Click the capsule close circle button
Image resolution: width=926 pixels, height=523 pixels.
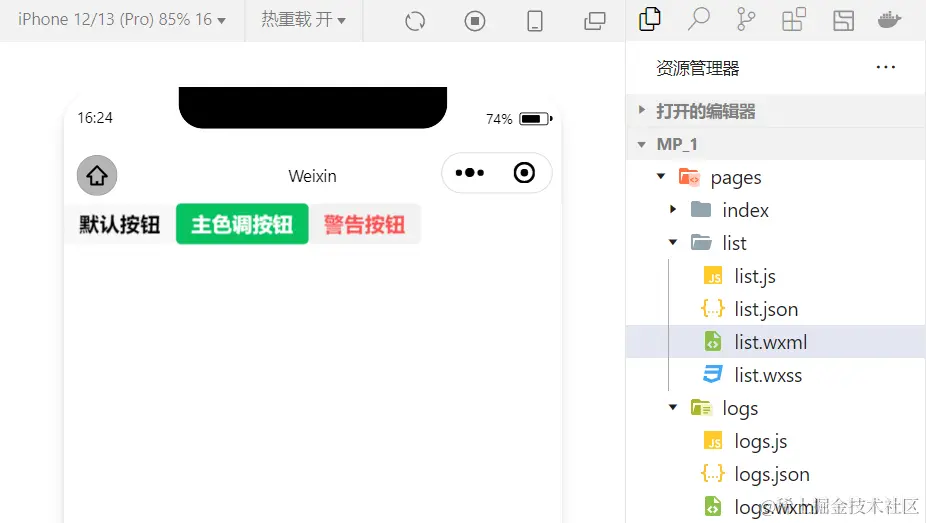[x=524, y=173]
